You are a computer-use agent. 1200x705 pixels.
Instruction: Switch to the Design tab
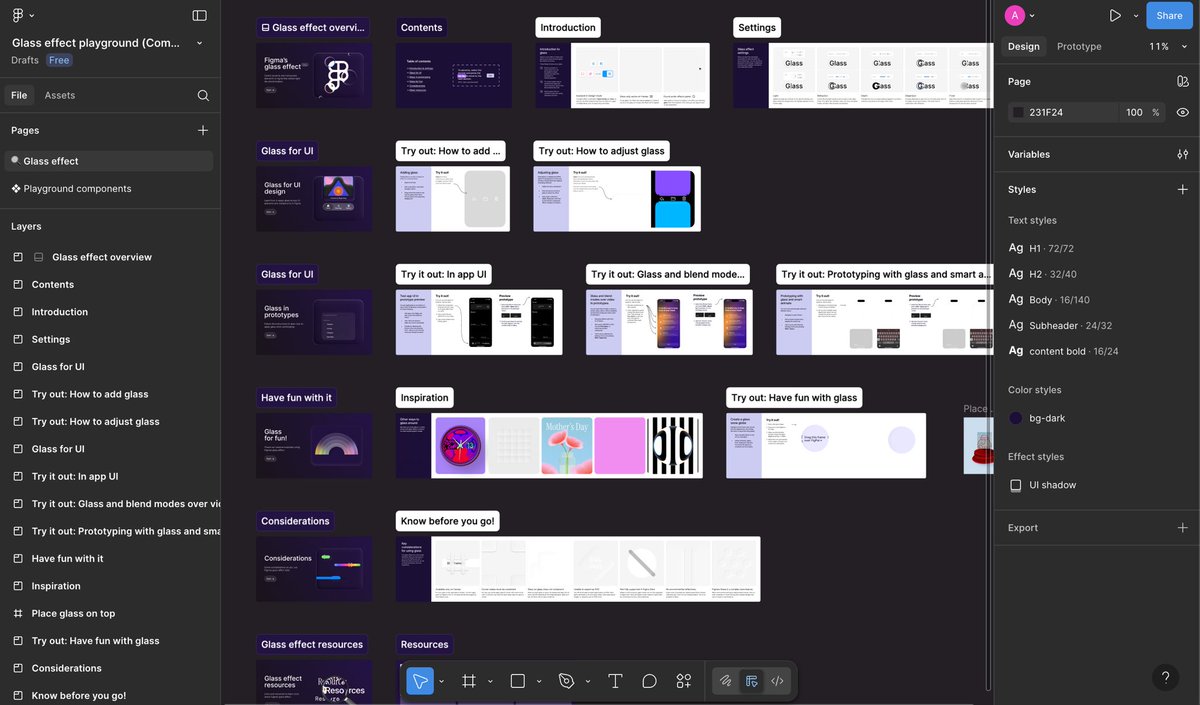click(1023, 46)
